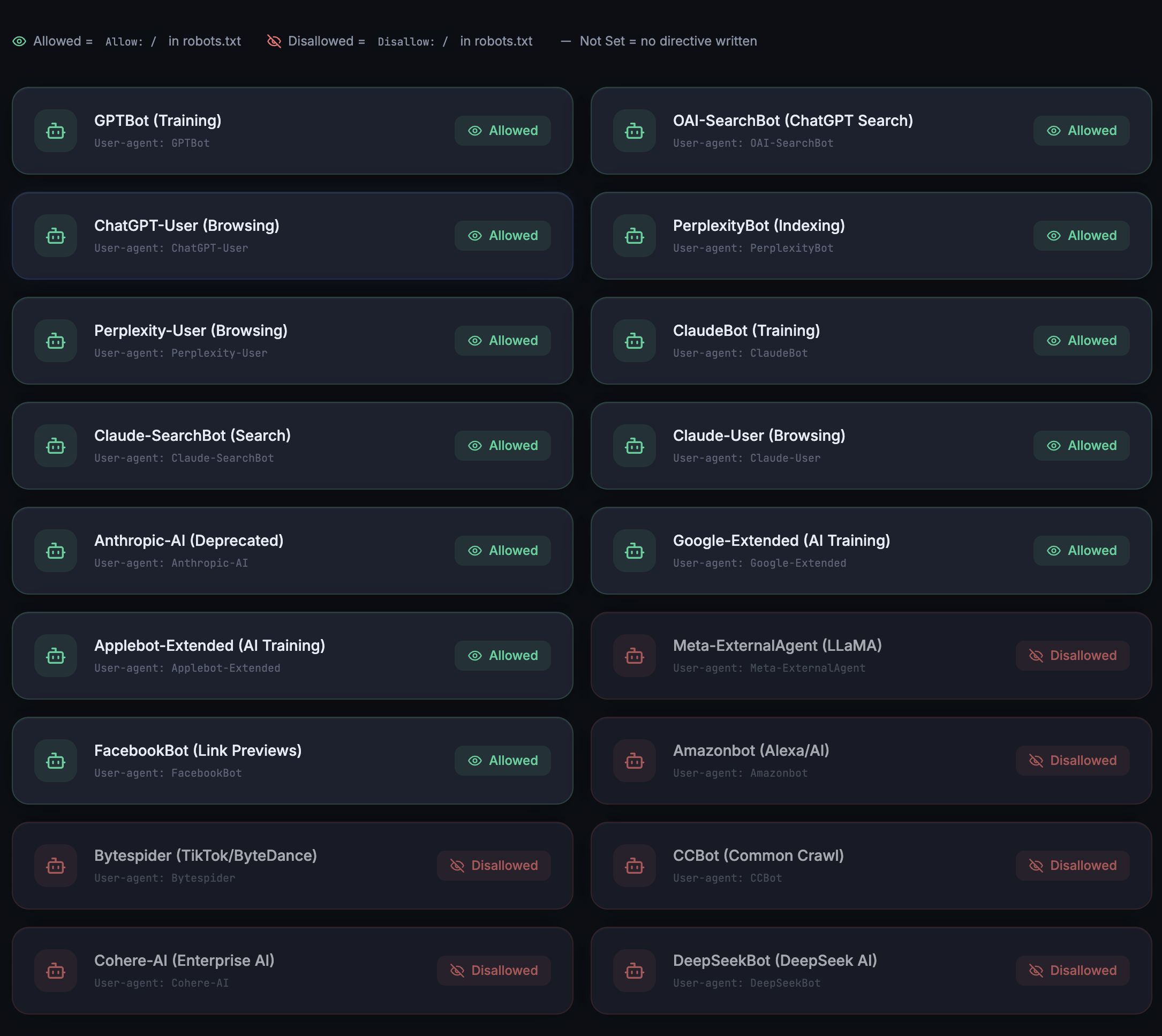
Task: Click the OAI-SearchBot robot icon
Action: (634, 130)
